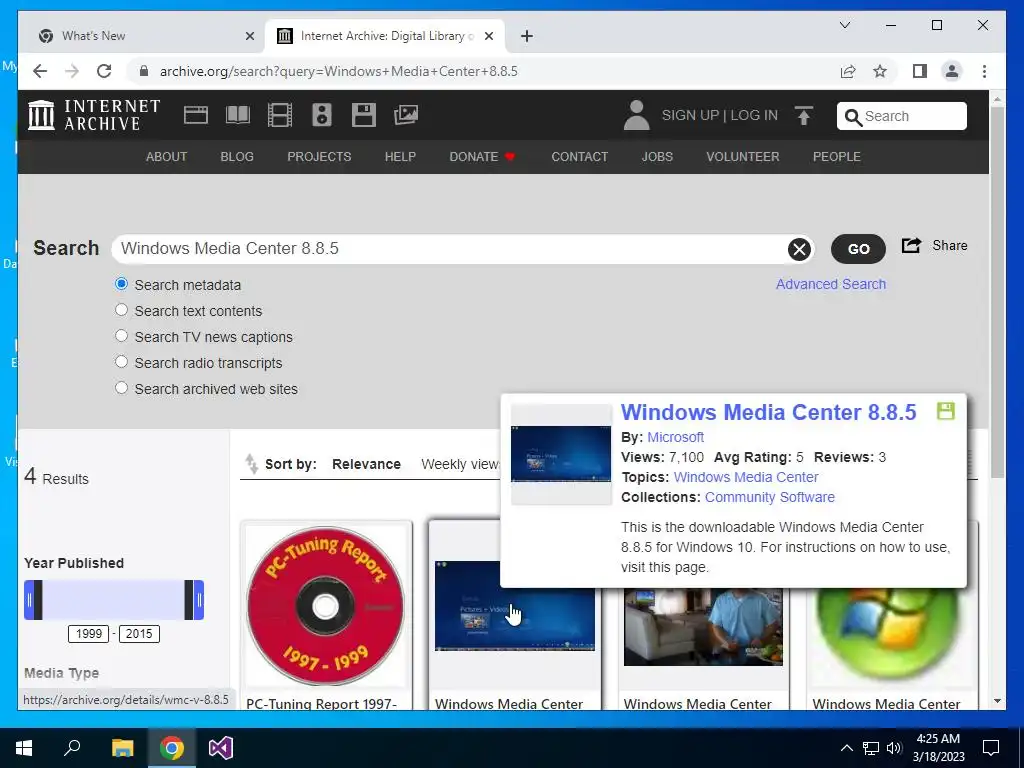Open the VOLUNTEER menu item
The height and width of the screenshot is (768, 1024).
(743, 157)
